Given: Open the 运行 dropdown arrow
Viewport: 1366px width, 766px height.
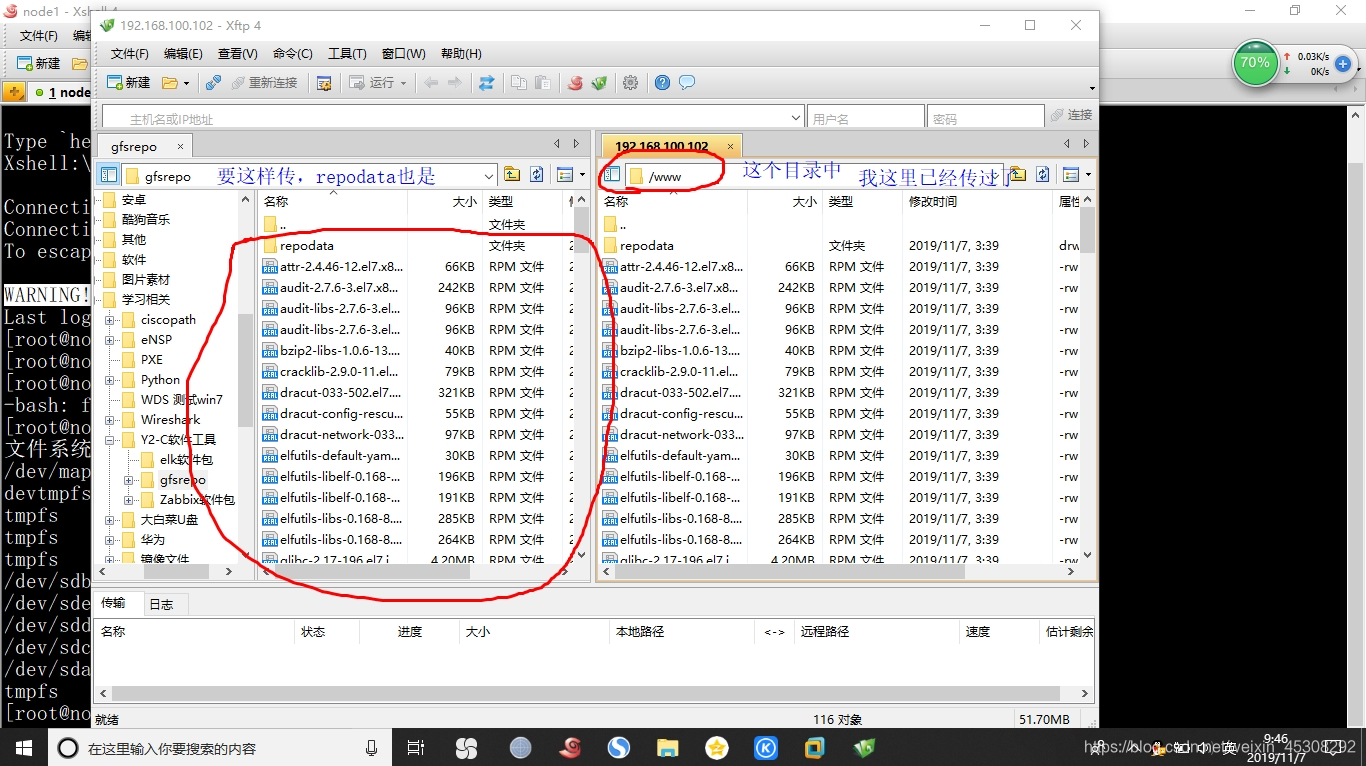Looking at the screenshot, I should pos(404,83).
